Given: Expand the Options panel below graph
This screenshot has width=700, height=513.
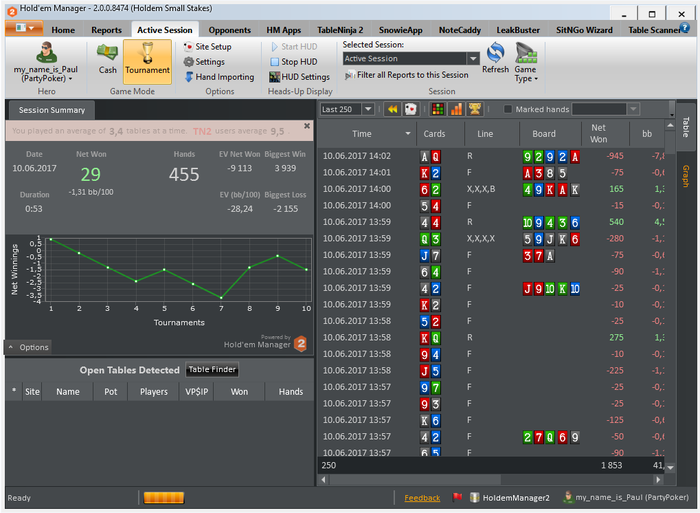Looking at the screenshot, I should tap(29, 347).
